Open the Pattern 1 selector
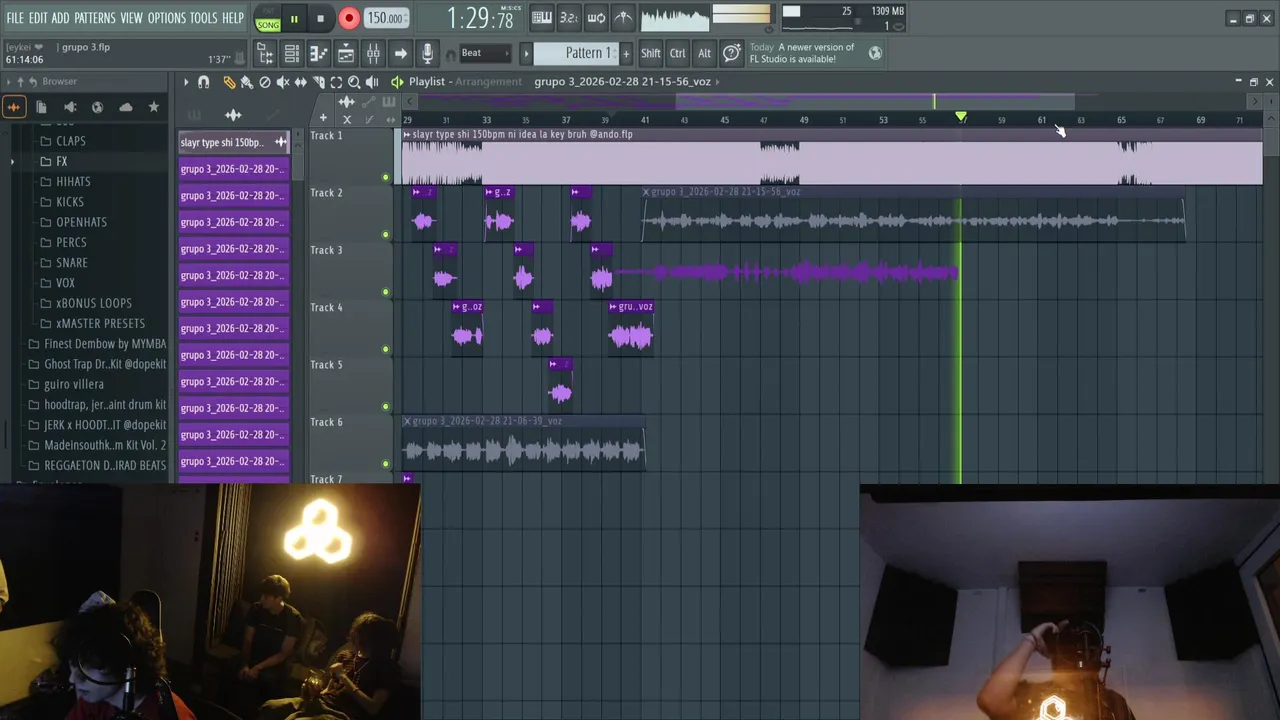 [577, 53]
